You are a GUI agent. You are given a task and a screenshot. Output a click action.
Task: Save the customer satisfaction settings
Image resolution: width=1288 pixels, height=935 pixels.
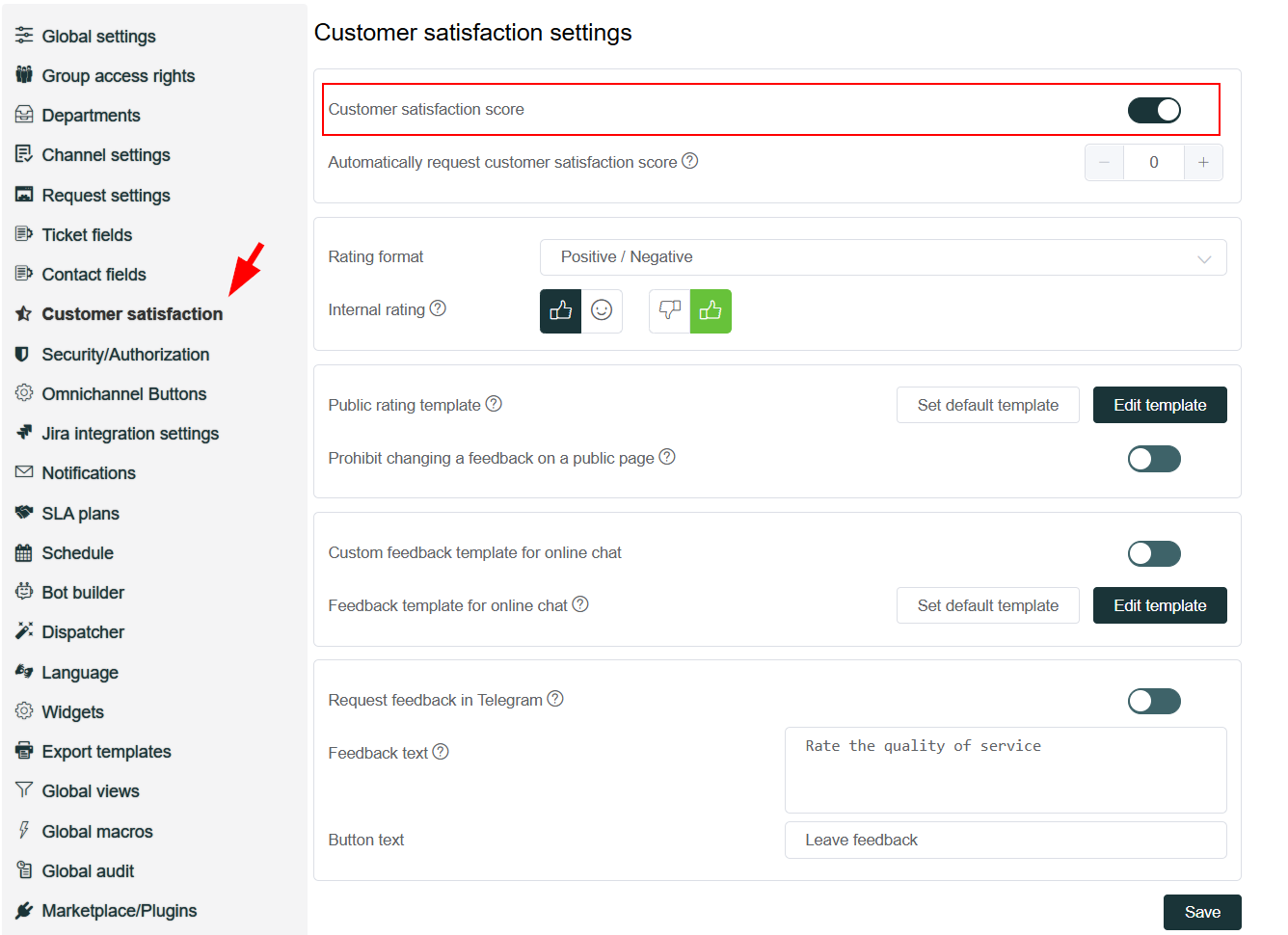pyautogui.click(x=1202, y=912)
